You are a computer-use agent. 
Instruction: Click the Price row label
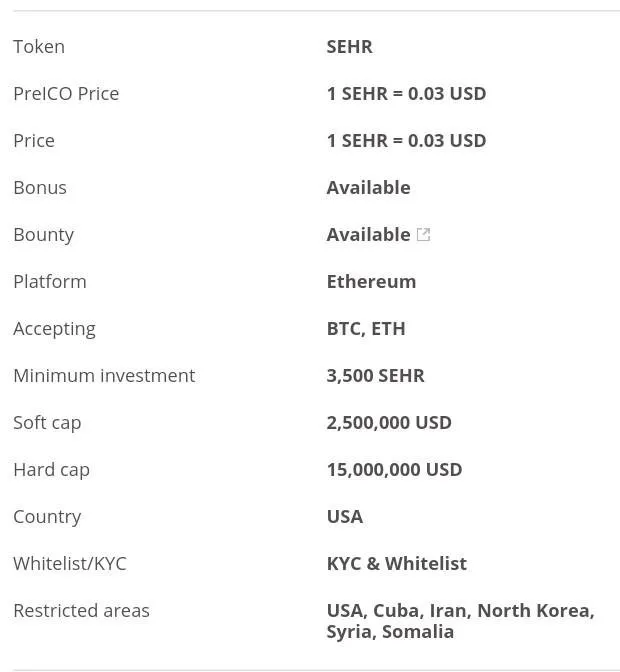34,141
